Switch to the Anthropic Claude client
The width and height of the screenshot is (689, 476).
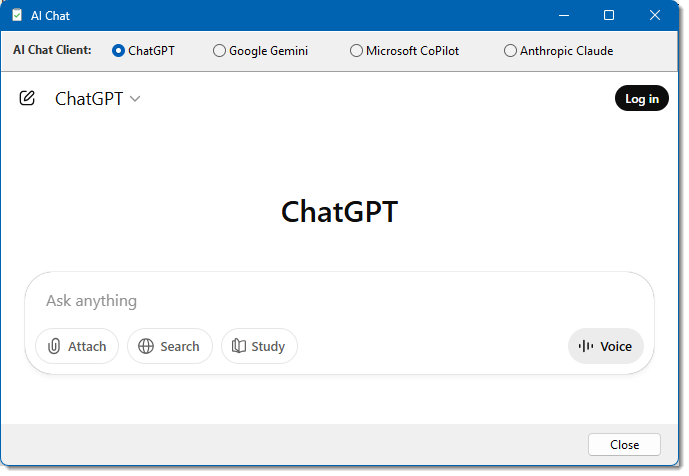click(x=511, y=51)
